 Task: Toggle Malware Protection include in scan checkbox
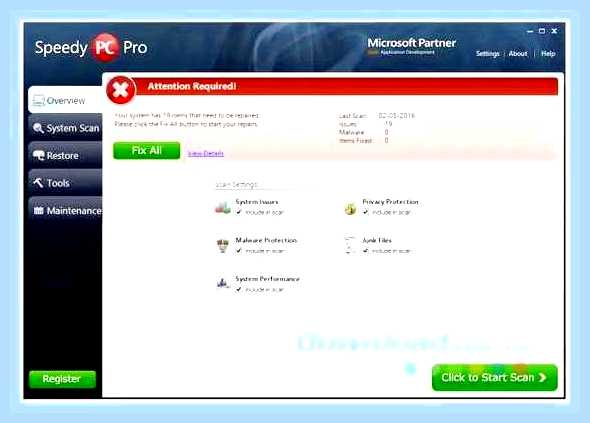point(239,250)
